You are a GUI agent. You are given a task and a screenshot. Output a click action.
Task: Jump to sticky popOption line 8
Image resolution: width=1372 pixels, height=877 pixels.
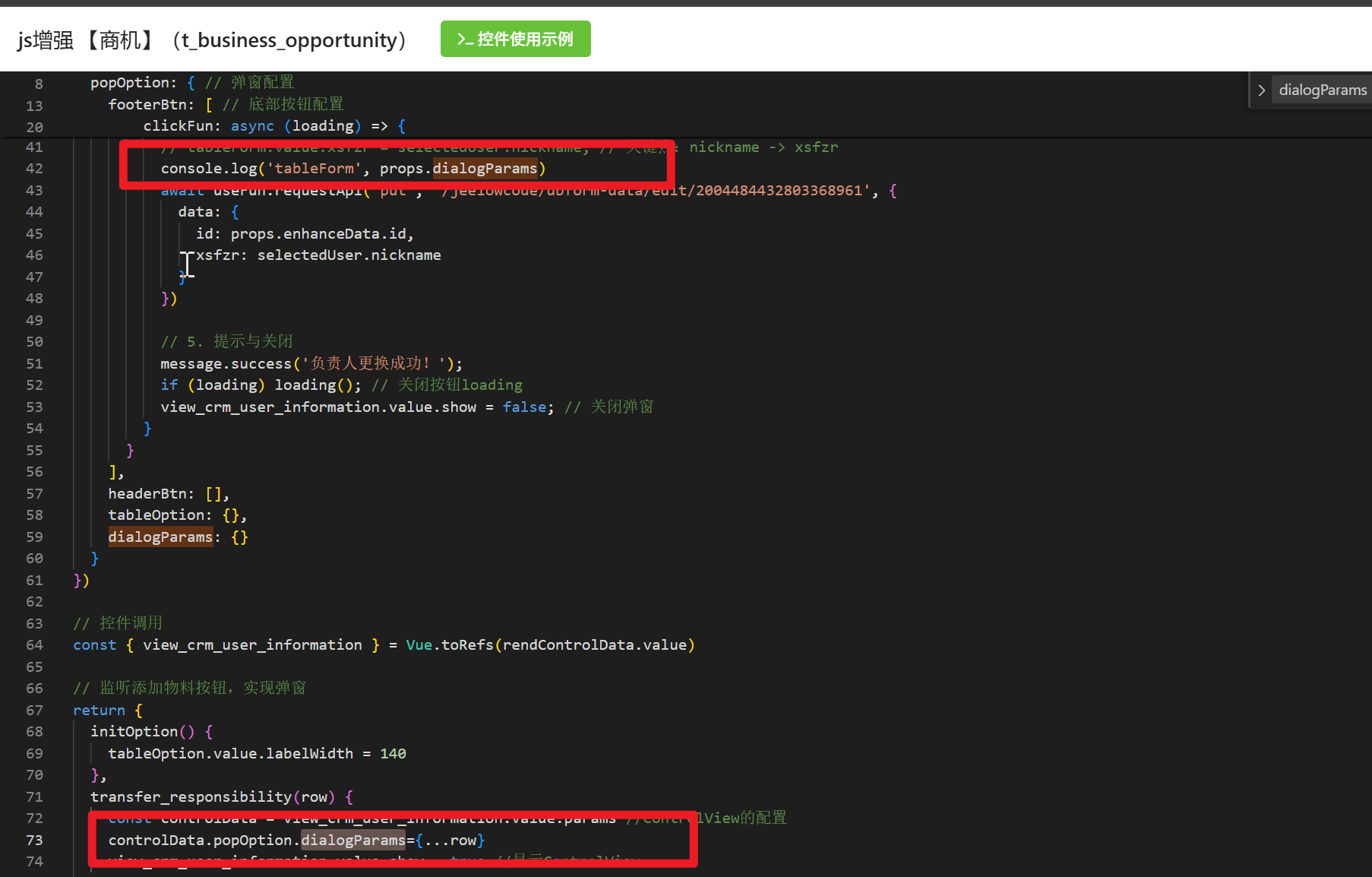[133, 83]
